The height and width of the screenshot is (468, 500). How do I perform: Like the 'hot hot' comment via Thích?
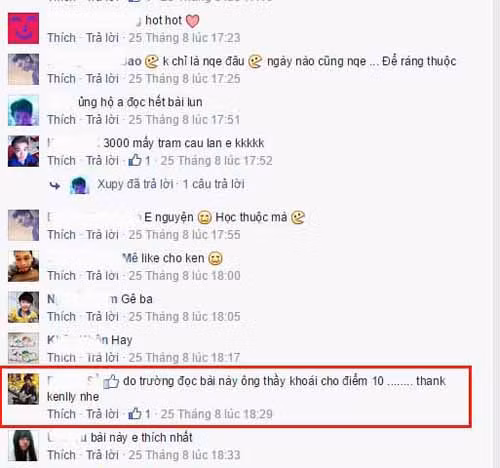pos(62,38)
